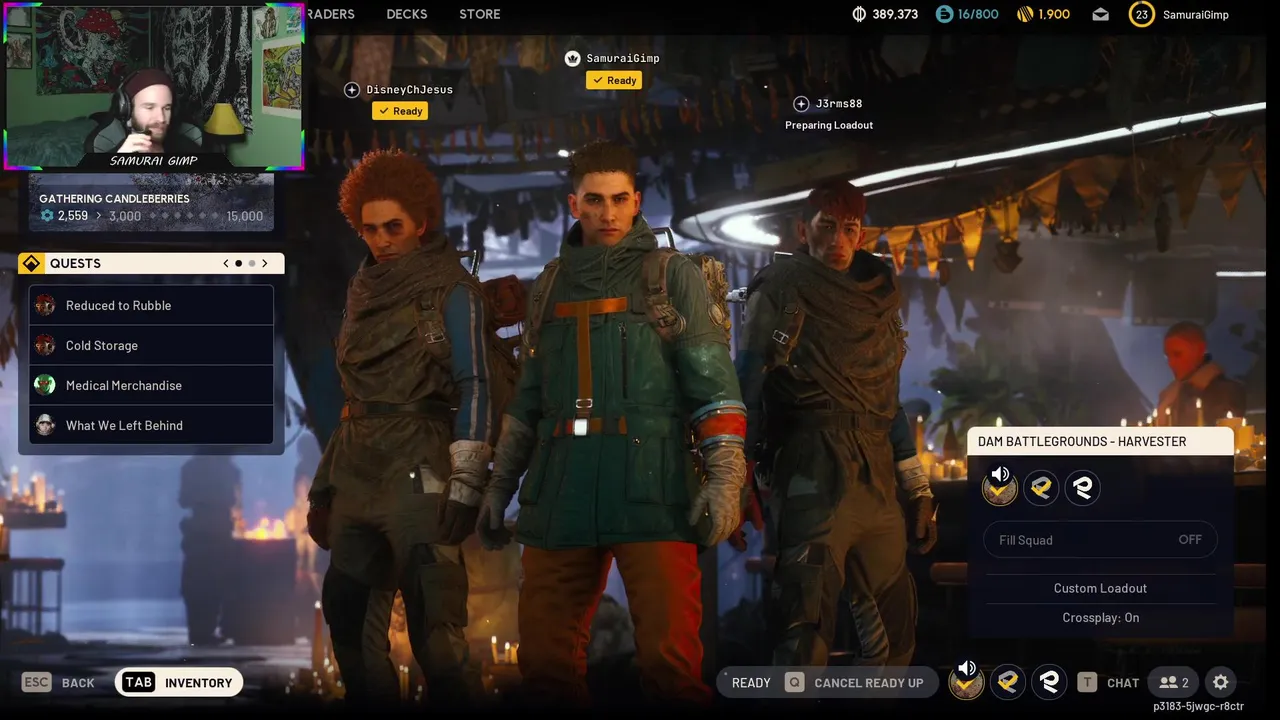Open the Chat button

click(1108, 682)
